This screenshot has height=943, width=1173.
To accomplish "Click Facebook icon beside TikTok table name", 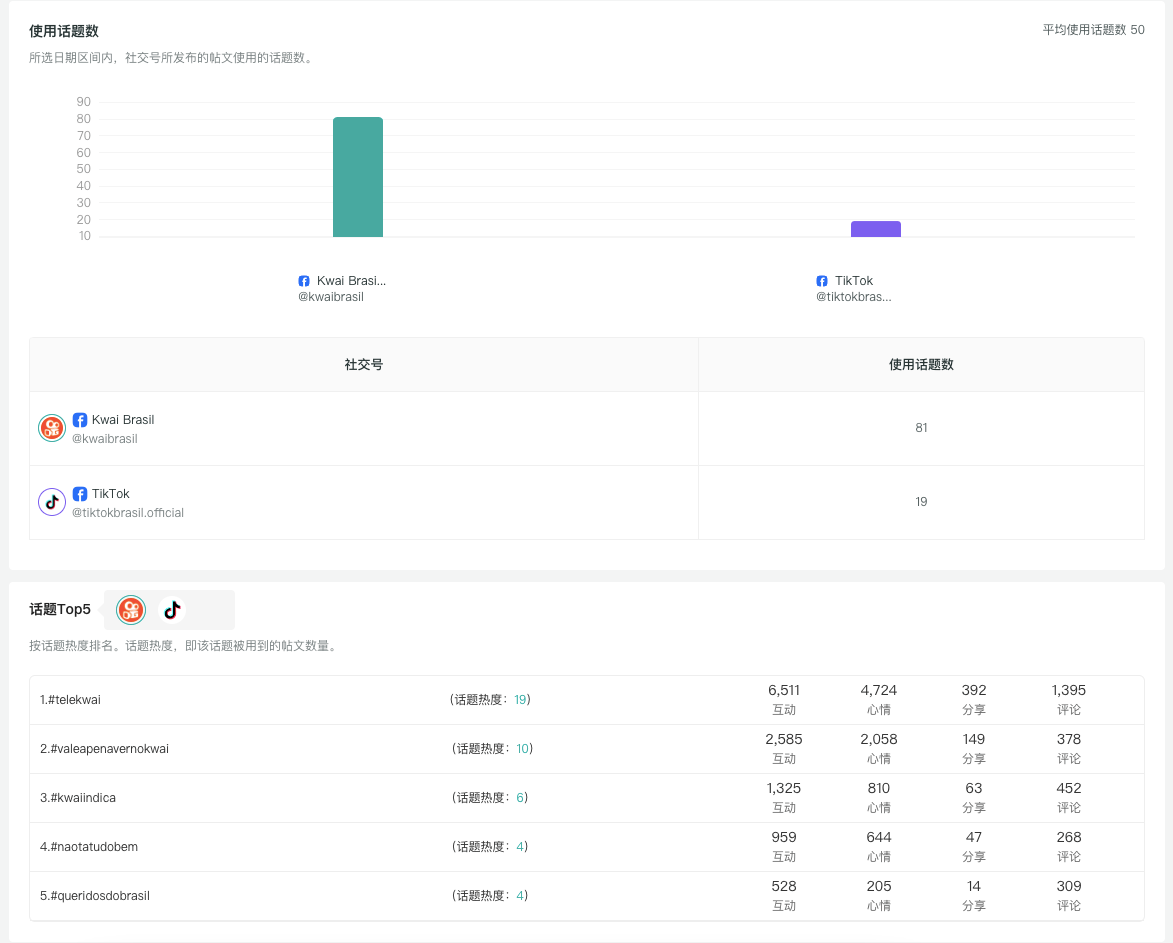I will (x=80, y=494).
